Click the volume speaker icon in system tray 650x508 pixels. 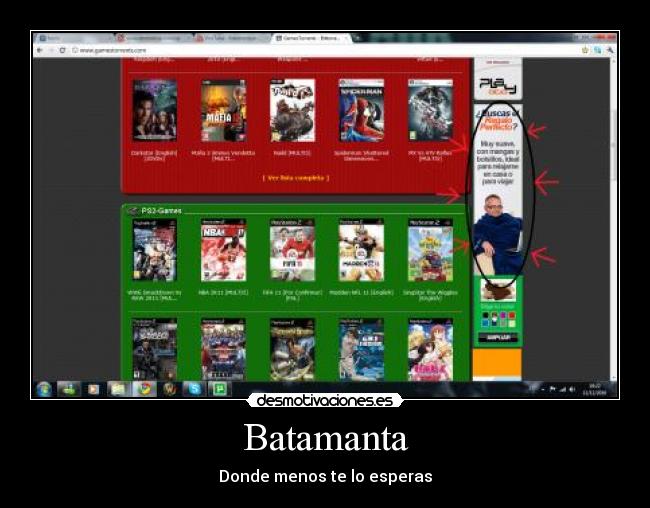(572, 389)
